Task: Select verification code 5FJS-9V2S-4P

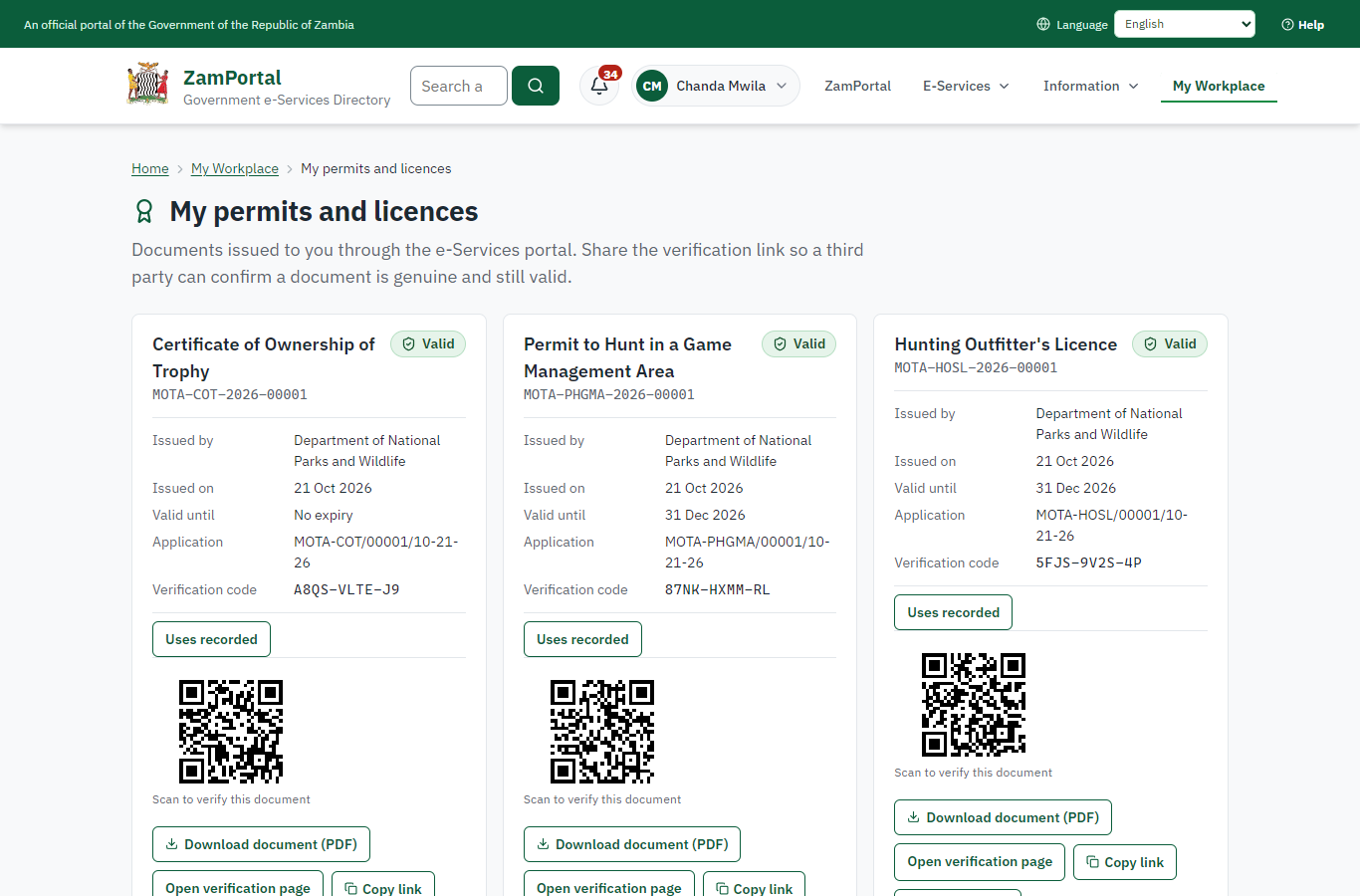Action: 1089,562
